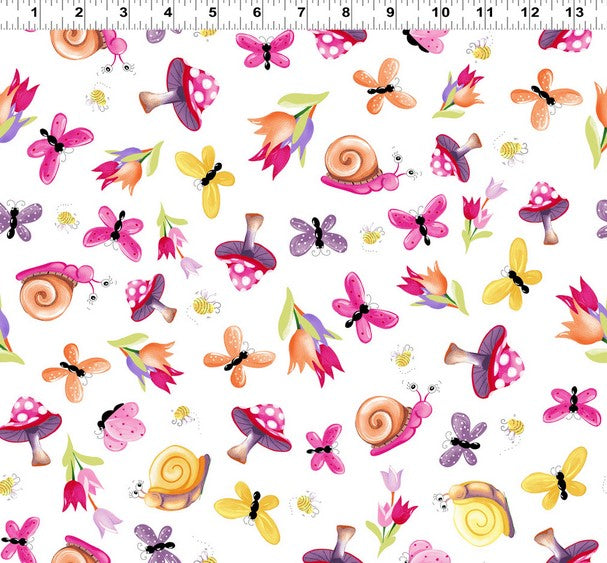Click the ruler number 7
607x563 pixels.
[x=302, y=12]
